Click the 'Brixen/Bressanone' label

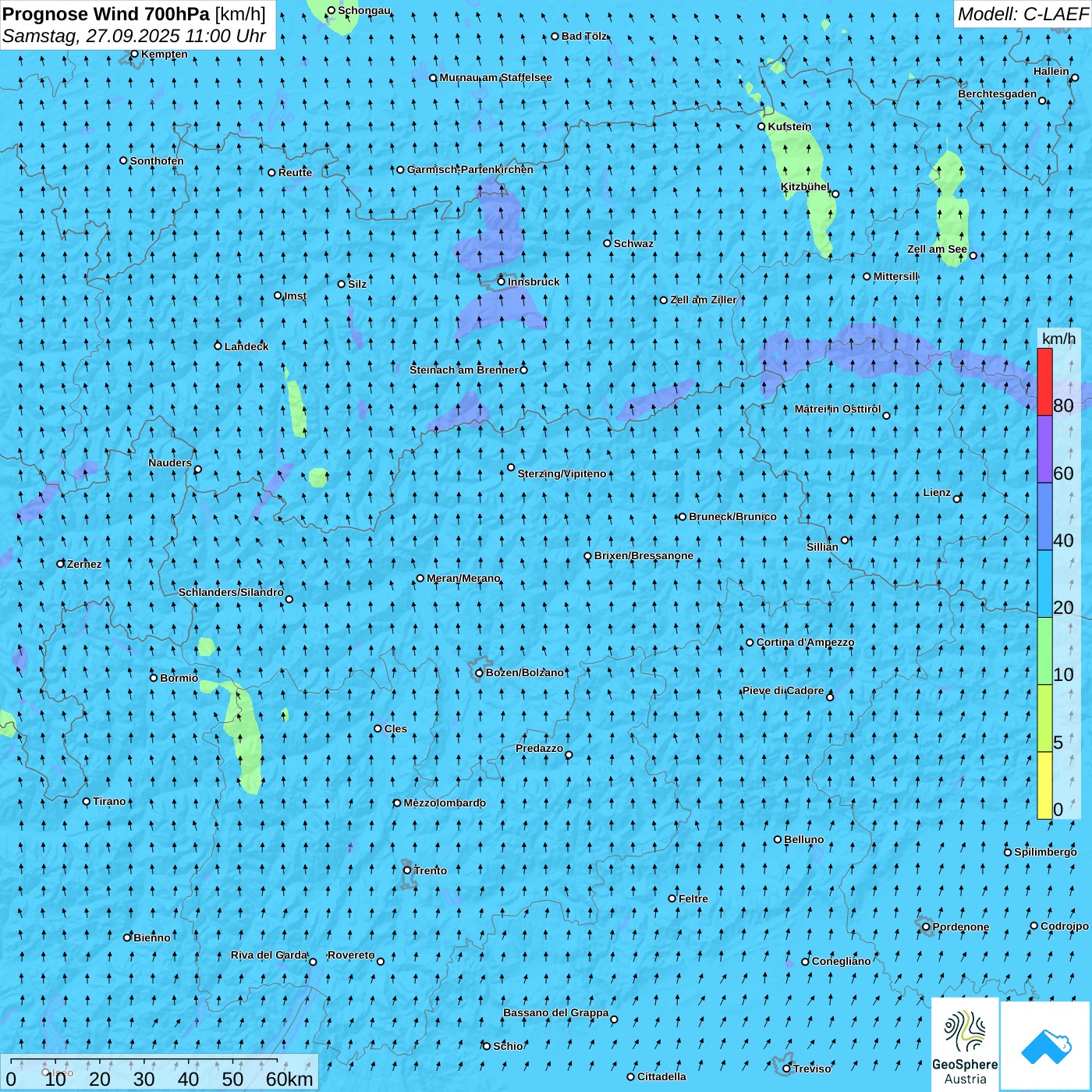[643, 555]
